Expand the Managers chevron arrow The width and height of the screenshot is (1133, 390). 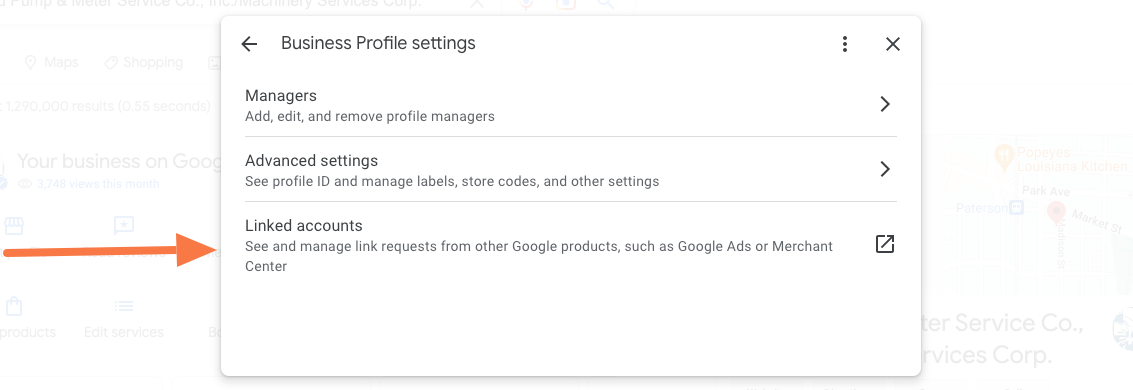[x=885, y=105]
